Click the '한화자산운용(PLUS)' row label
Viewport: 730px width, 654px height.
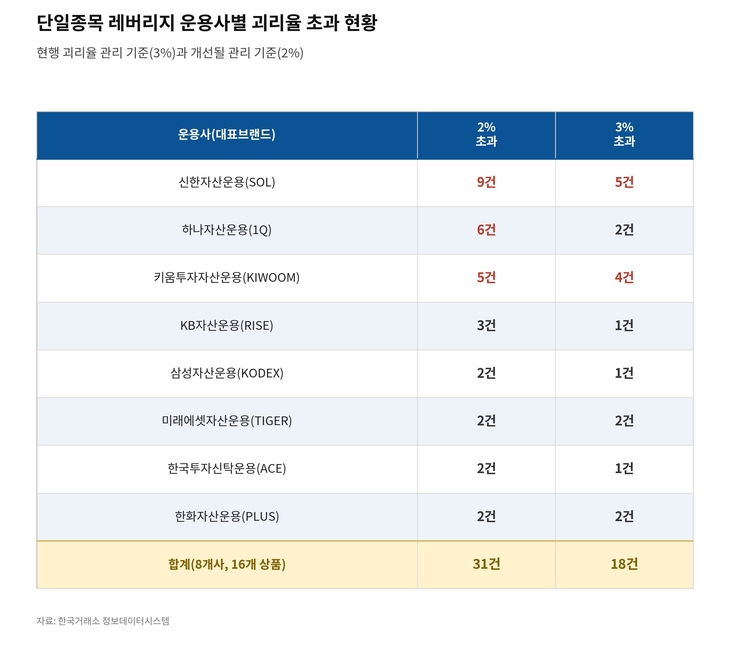[227, 517]
